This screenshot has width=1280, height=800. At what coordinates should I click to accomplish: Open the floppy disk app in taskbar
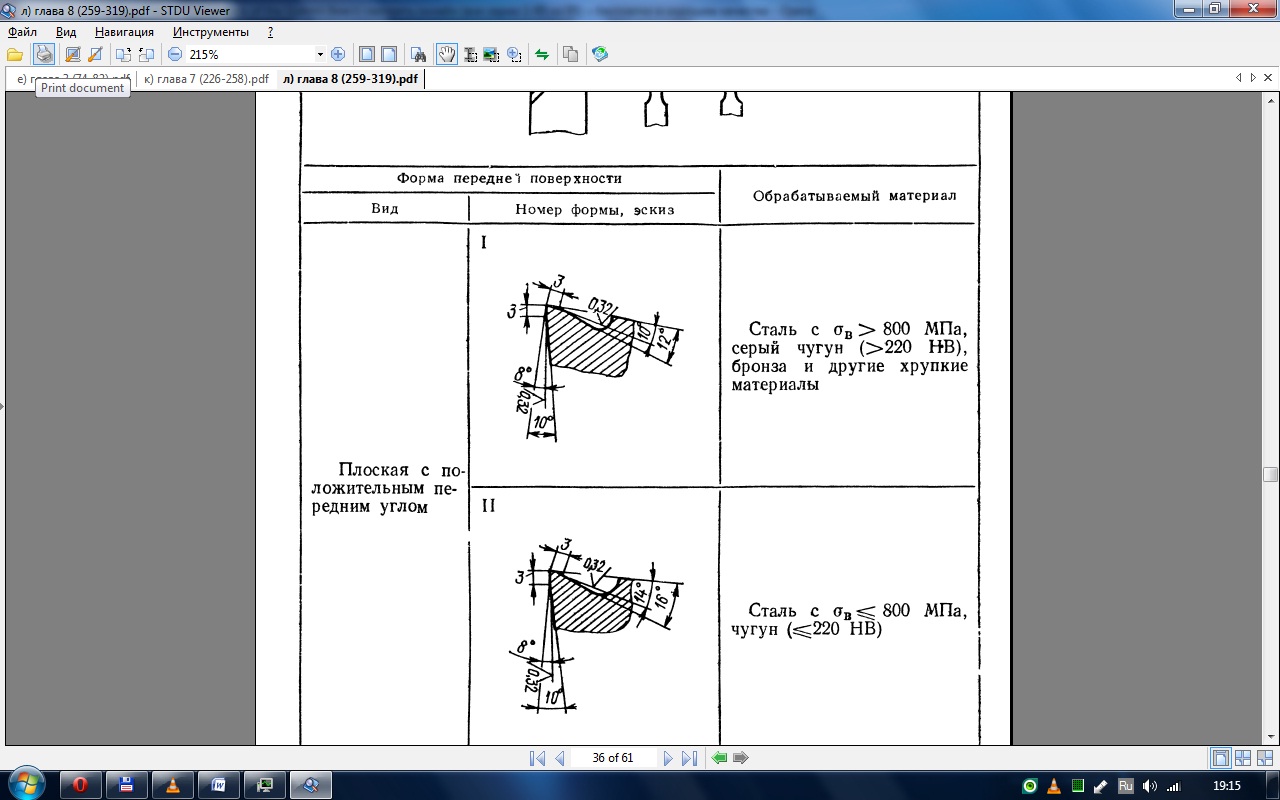(127, 785)
